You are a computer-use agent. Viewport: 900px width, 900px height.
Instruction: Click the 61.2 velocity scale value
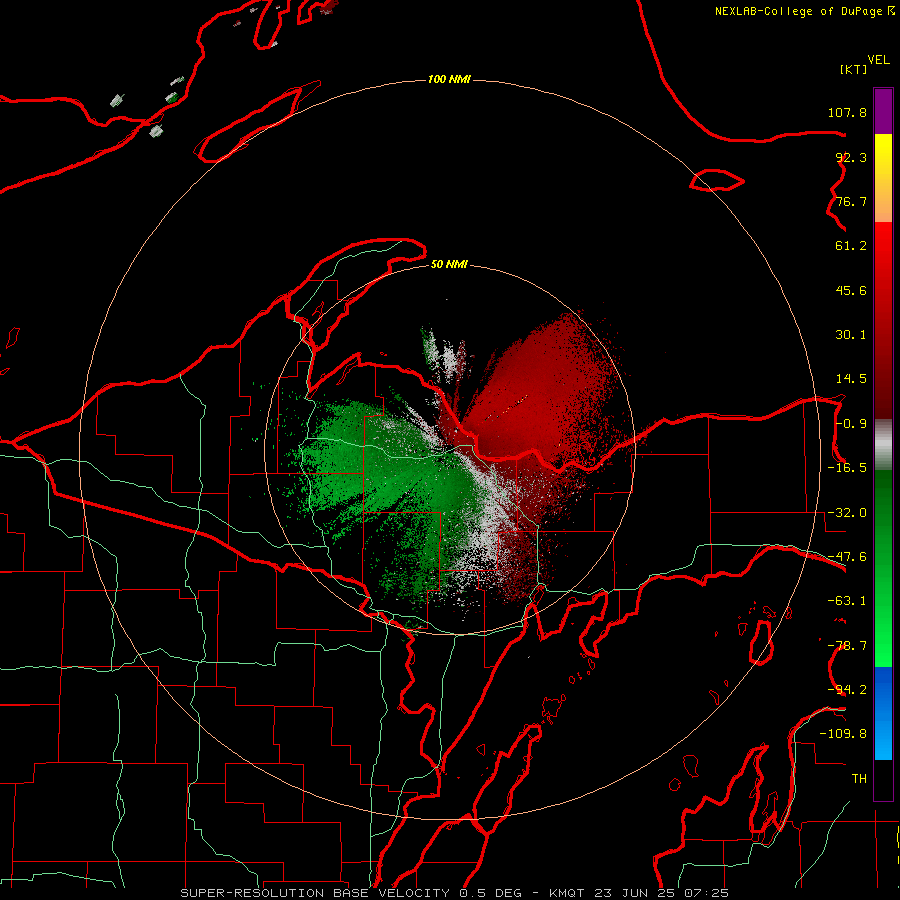[x=851, y=246]
